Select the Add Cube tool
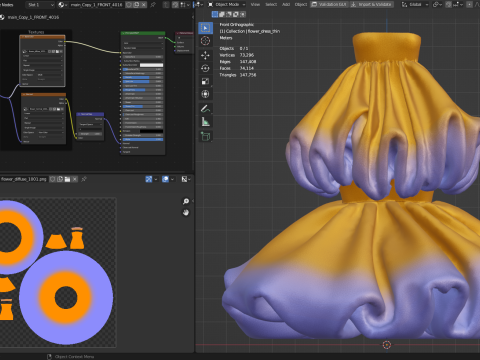Image resolution: width=480 pixels, height=360 pixels. click(x=205, y=136)
